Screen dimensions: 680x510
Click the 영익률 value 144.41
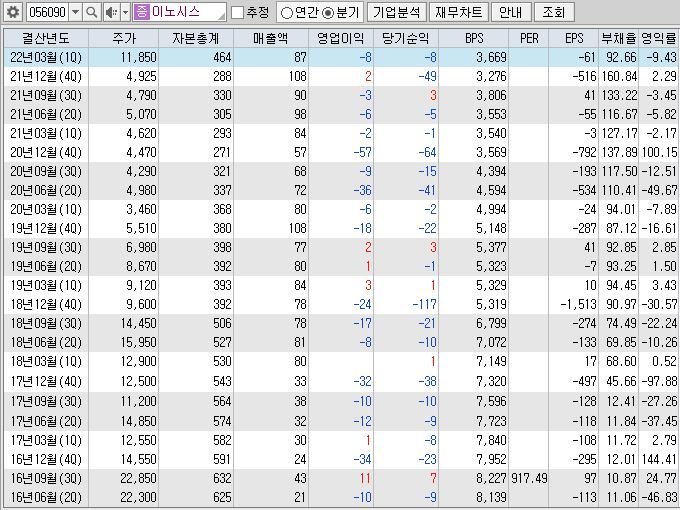click(659, 459)
